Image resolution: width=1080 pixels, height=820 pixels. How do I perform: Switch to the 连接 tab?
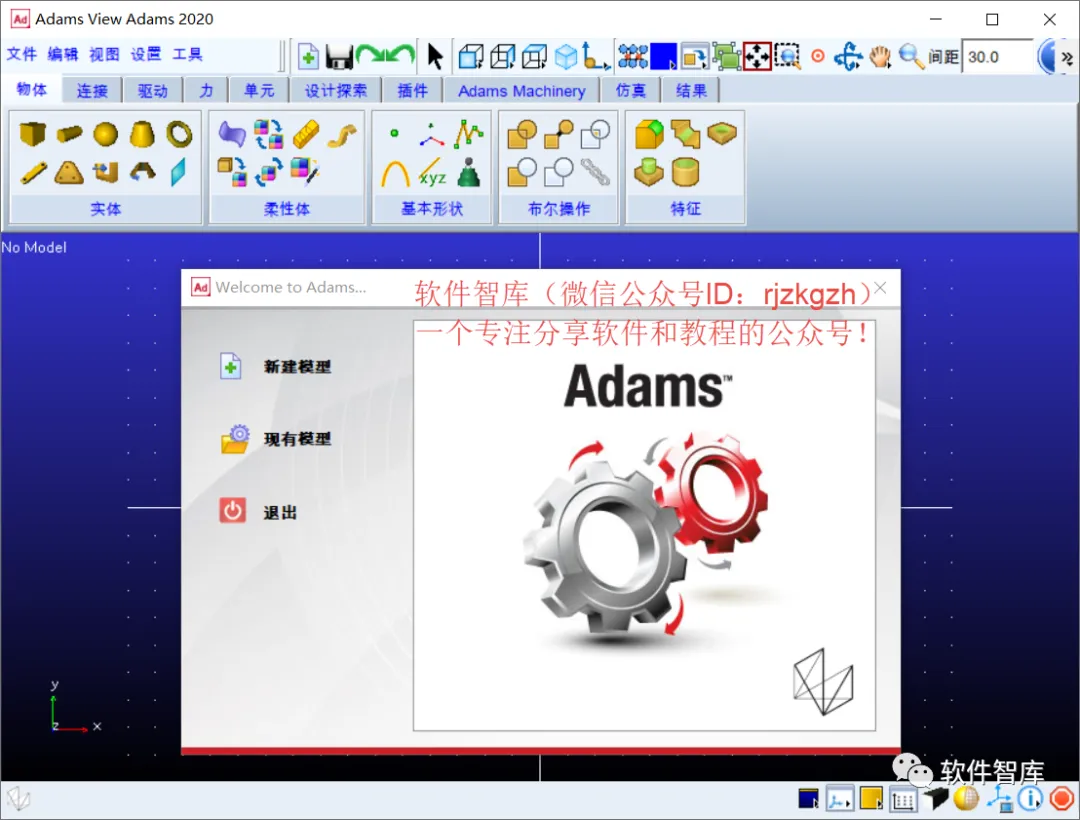coord(92,90)
